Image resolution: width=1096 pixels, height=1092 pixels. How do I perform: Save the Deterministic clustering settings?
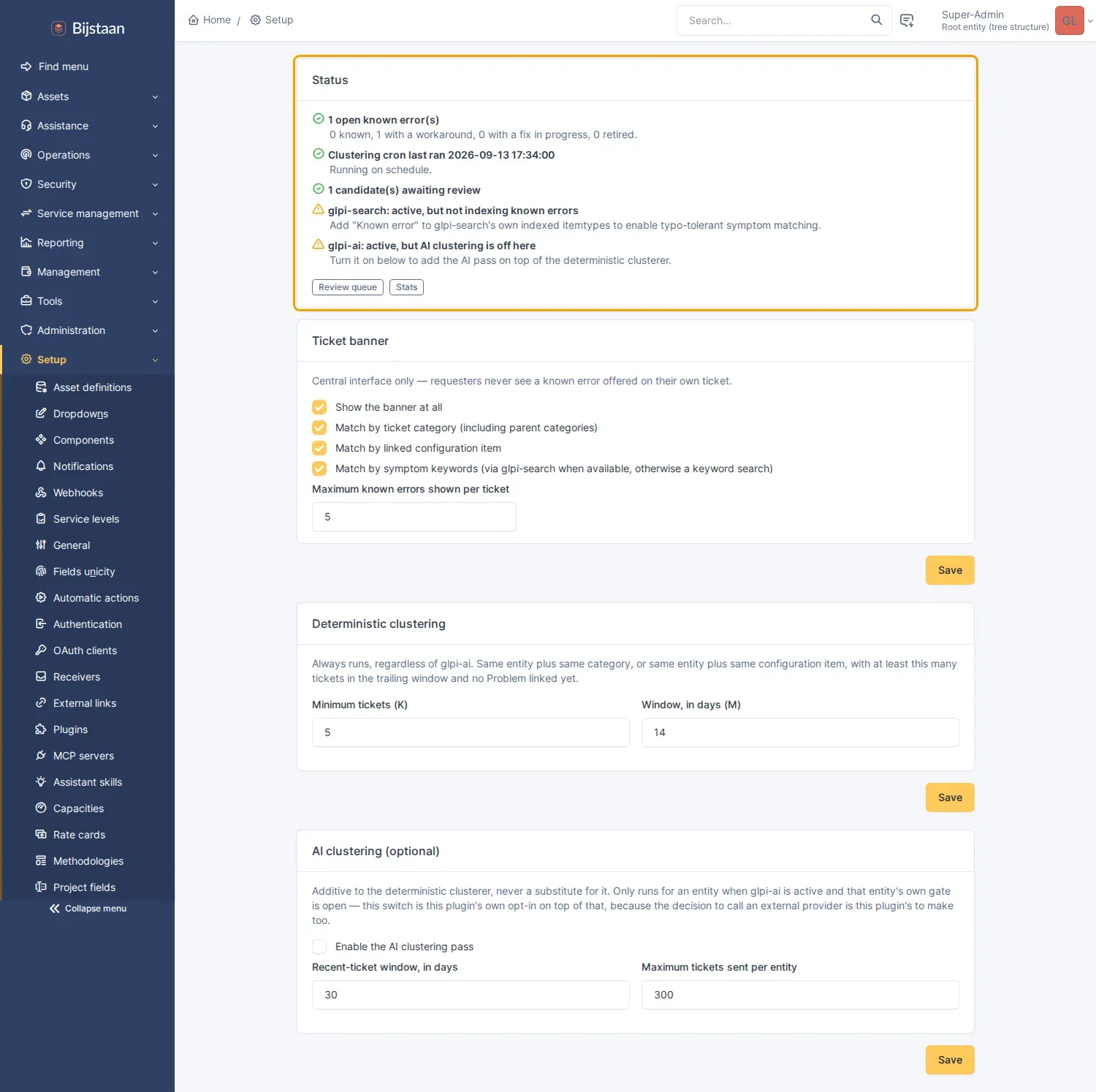pyautogui.click(x=950, y=797)
